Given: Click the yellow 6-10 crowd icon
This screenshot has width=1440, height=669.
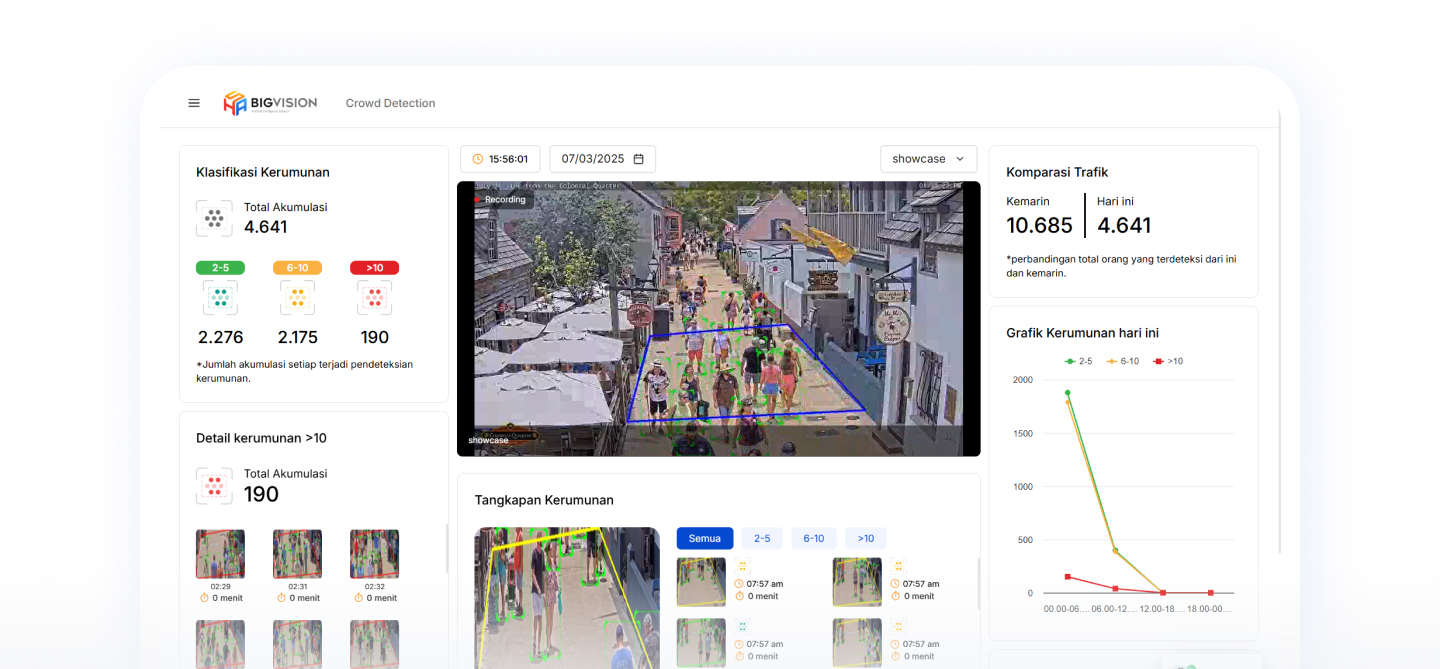Looking at the screenshot, I should [297, 297].
